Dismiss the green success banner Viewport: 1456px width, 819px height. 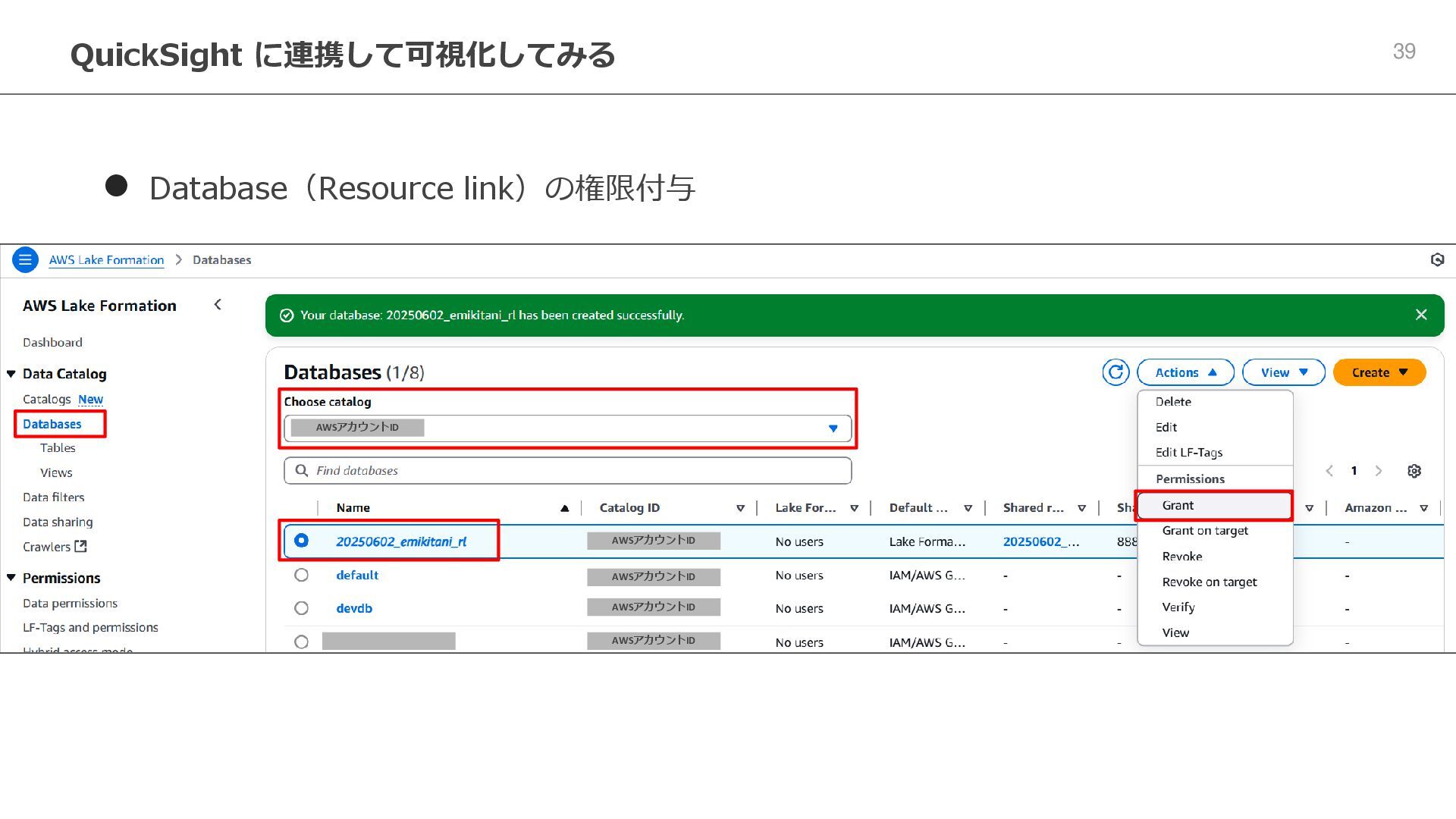(1421, 315)
